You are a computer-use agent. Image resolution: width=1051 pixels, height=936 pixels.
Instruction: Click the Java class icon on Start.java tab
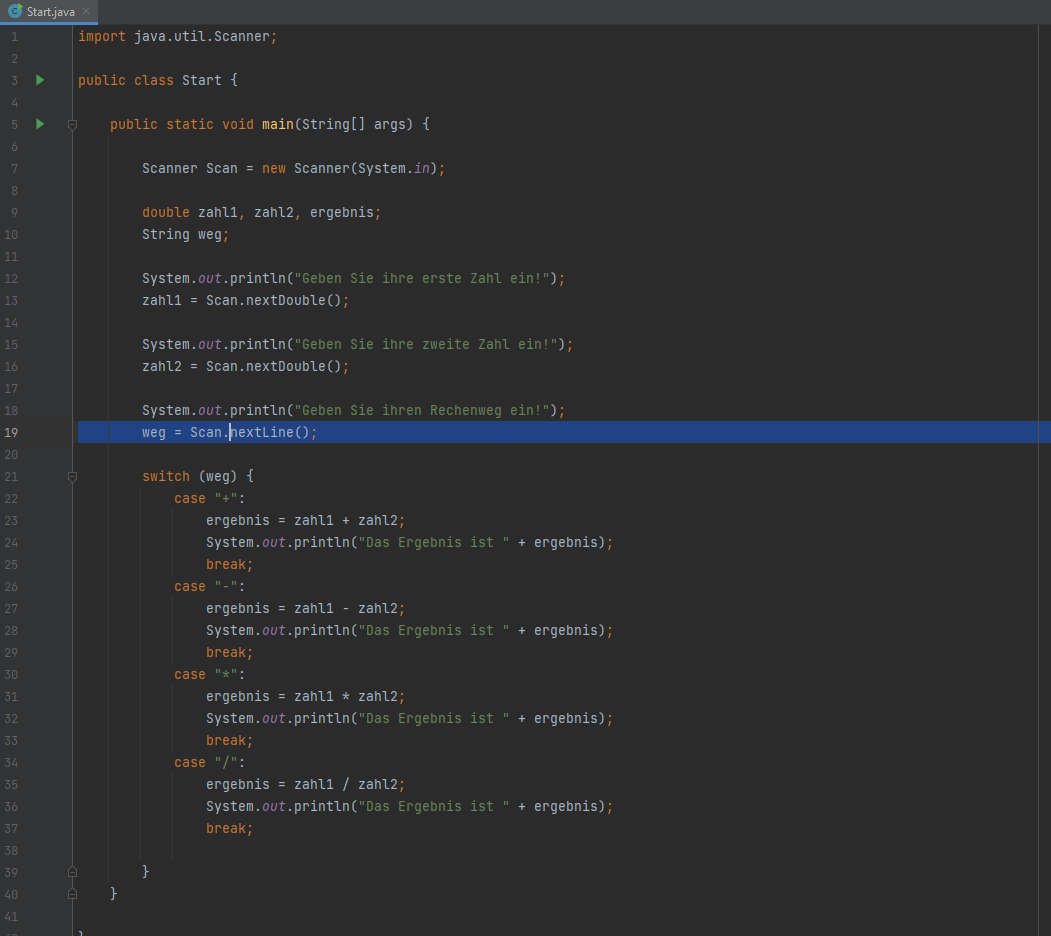click(15, 11)
